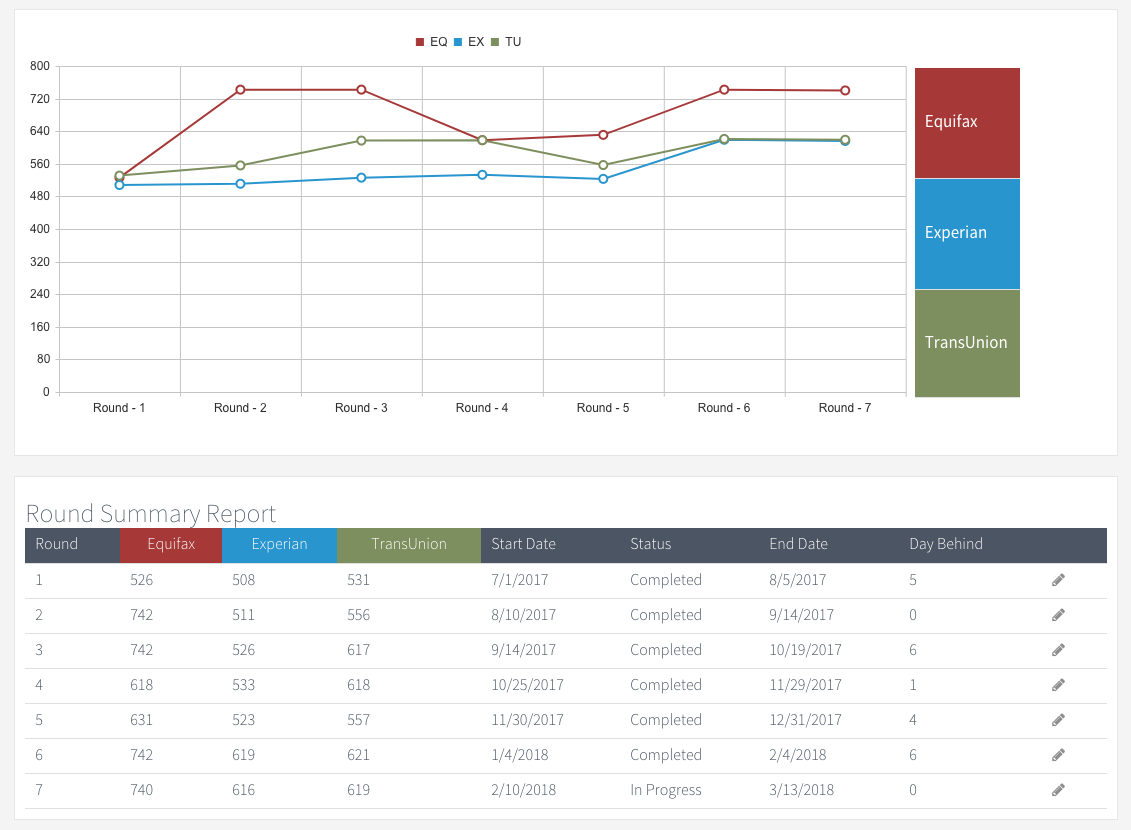Image resolution: width=1131 pixels, height=830 pixels.
Task: Edit the round 6 entry
Action: tap(1058, 755)
